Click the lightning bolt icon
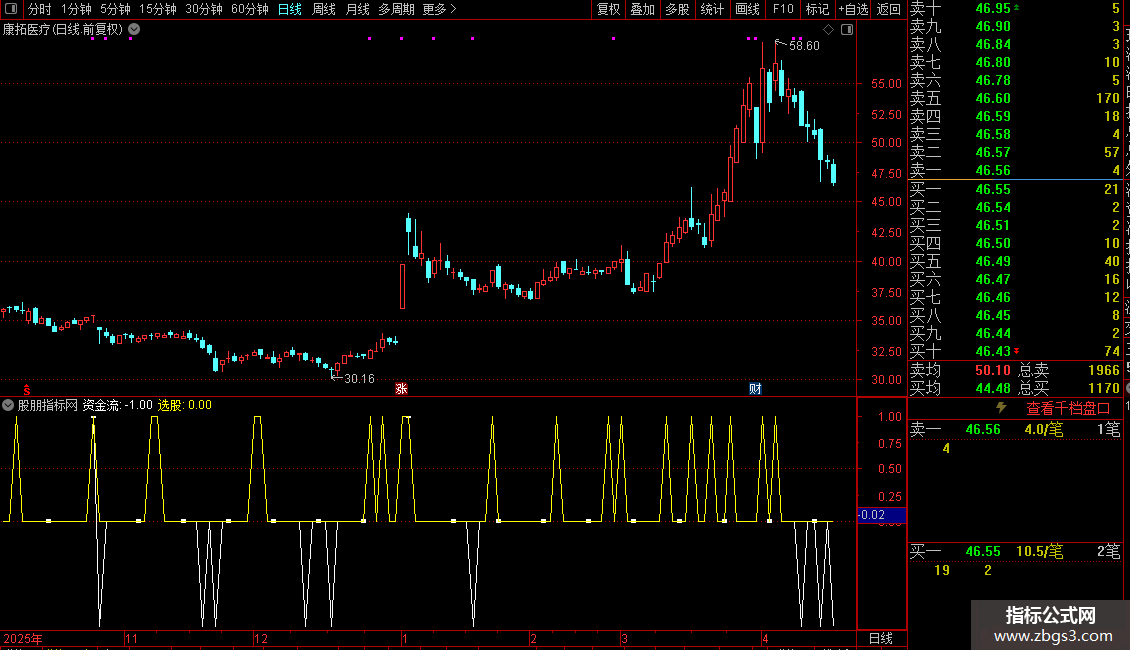The image size is (1130, 650). click(x=1001, y=408)
